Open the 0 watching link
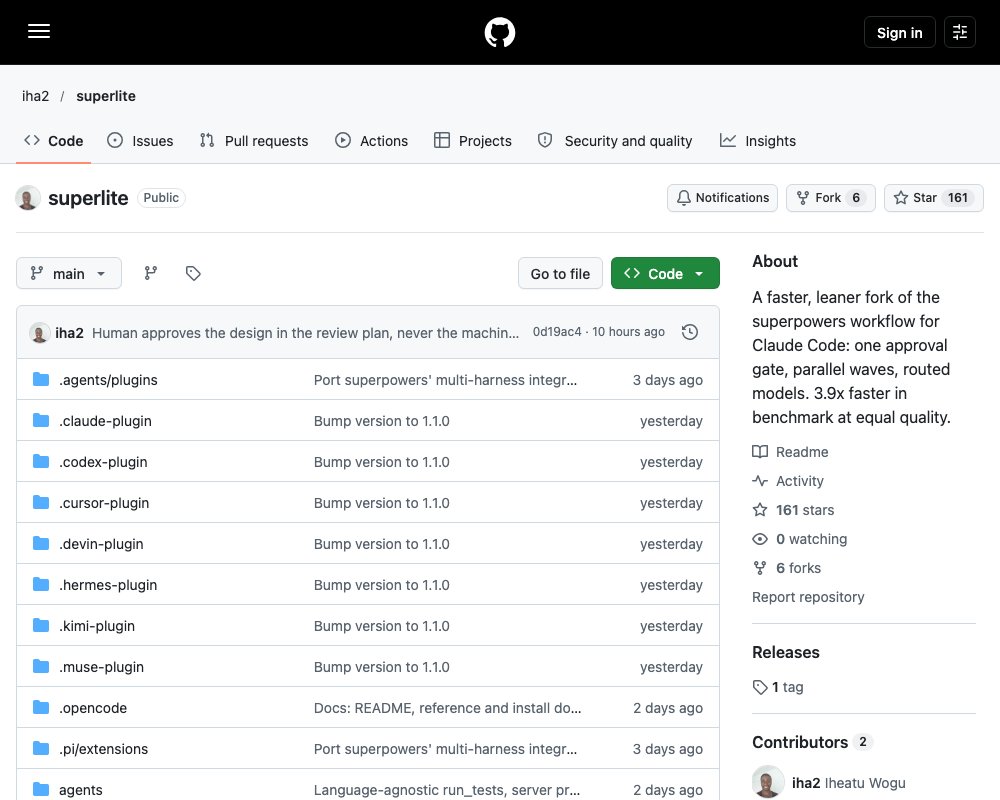The width and height of the screenshot is (1000, 800). 800,538
